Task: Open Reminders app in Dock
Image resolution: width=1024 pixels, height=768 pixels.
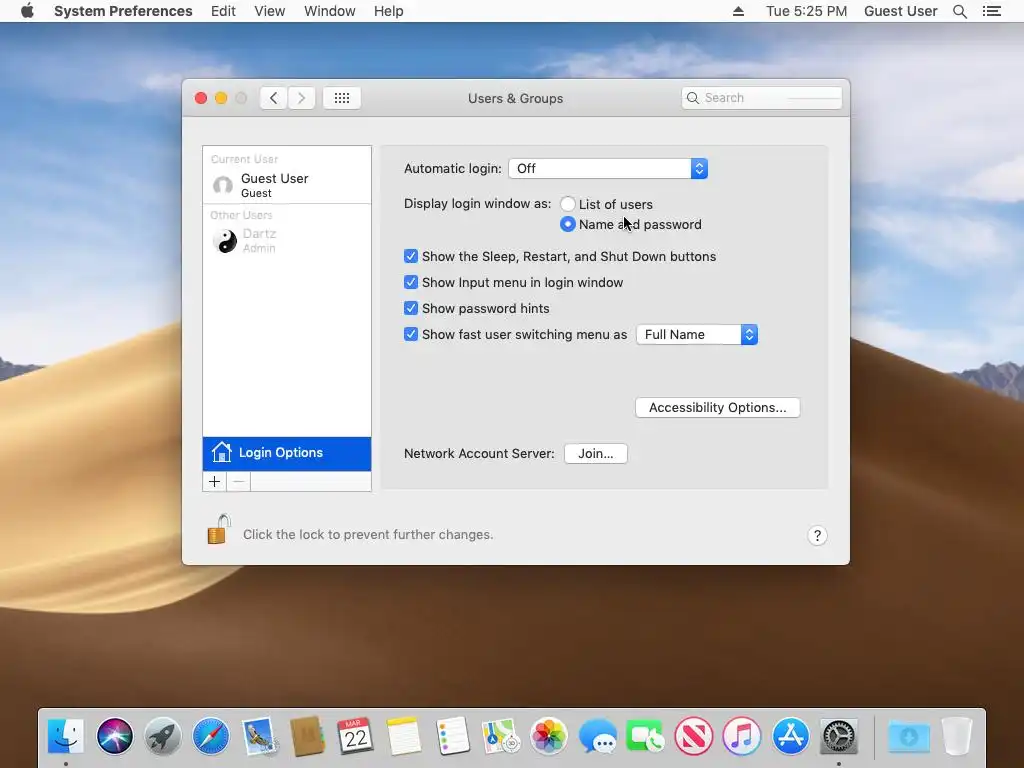Action: tap(452, 736)
